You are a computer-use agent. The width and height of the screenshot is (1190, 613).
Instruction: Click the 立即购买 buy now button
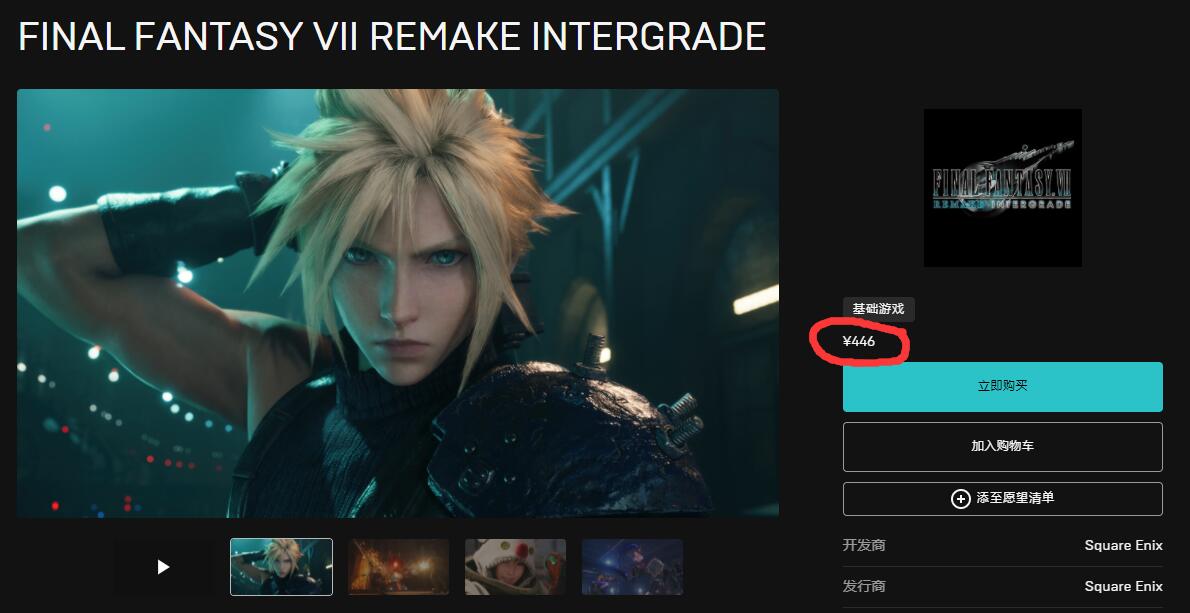1003,387
